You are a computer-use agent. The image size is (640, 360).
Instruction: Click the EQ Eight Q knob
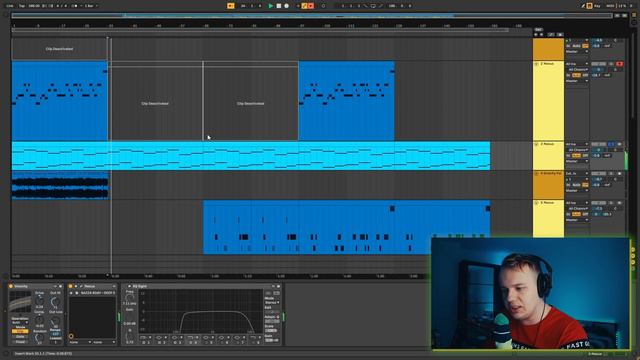click(129, 336)
